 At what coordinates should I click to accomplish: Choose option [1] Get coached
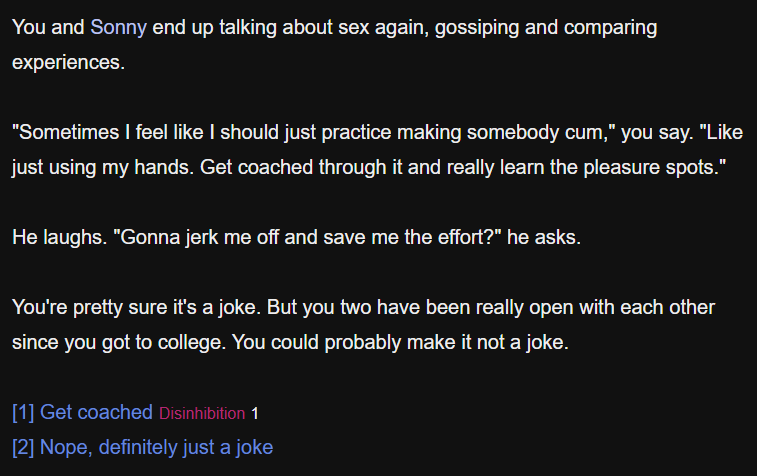(82, 412)
